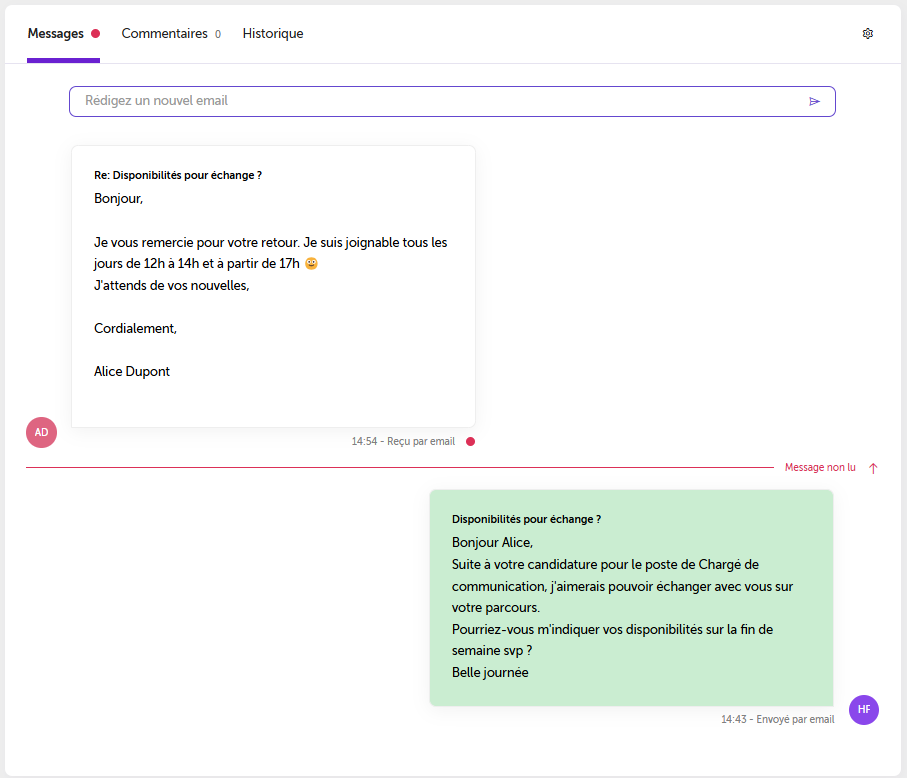Click the HF sender avatar
The image size is (907, 778).
864,710
